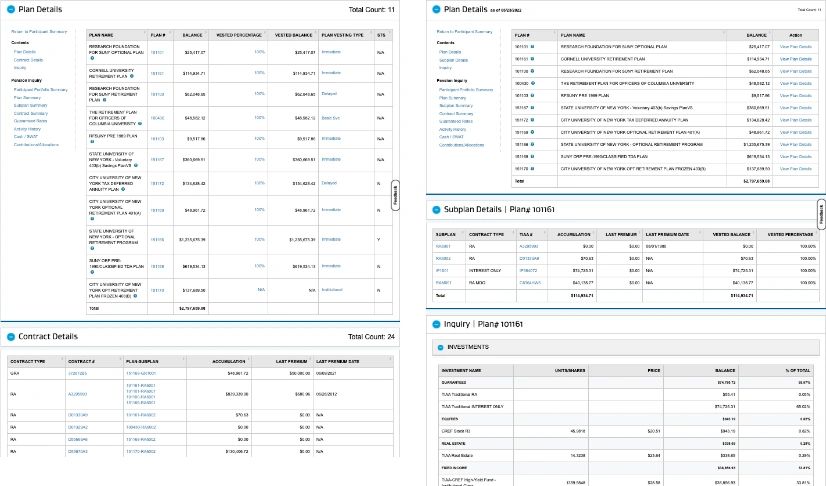Click the Best Svc vesting type link
Viewport: 826px width, 486px height.
(x=331, y=119)
